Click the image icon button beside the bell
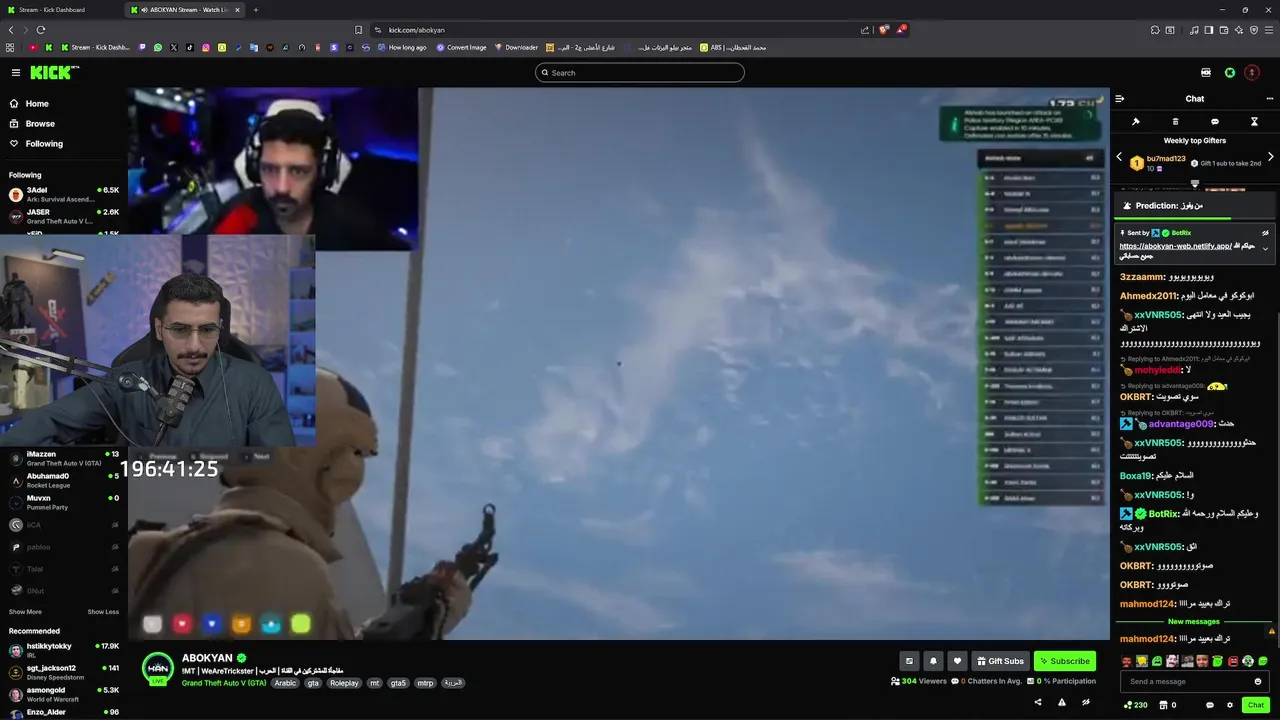The height and width of the screenshot is (720, 1280). click(909, 661)
